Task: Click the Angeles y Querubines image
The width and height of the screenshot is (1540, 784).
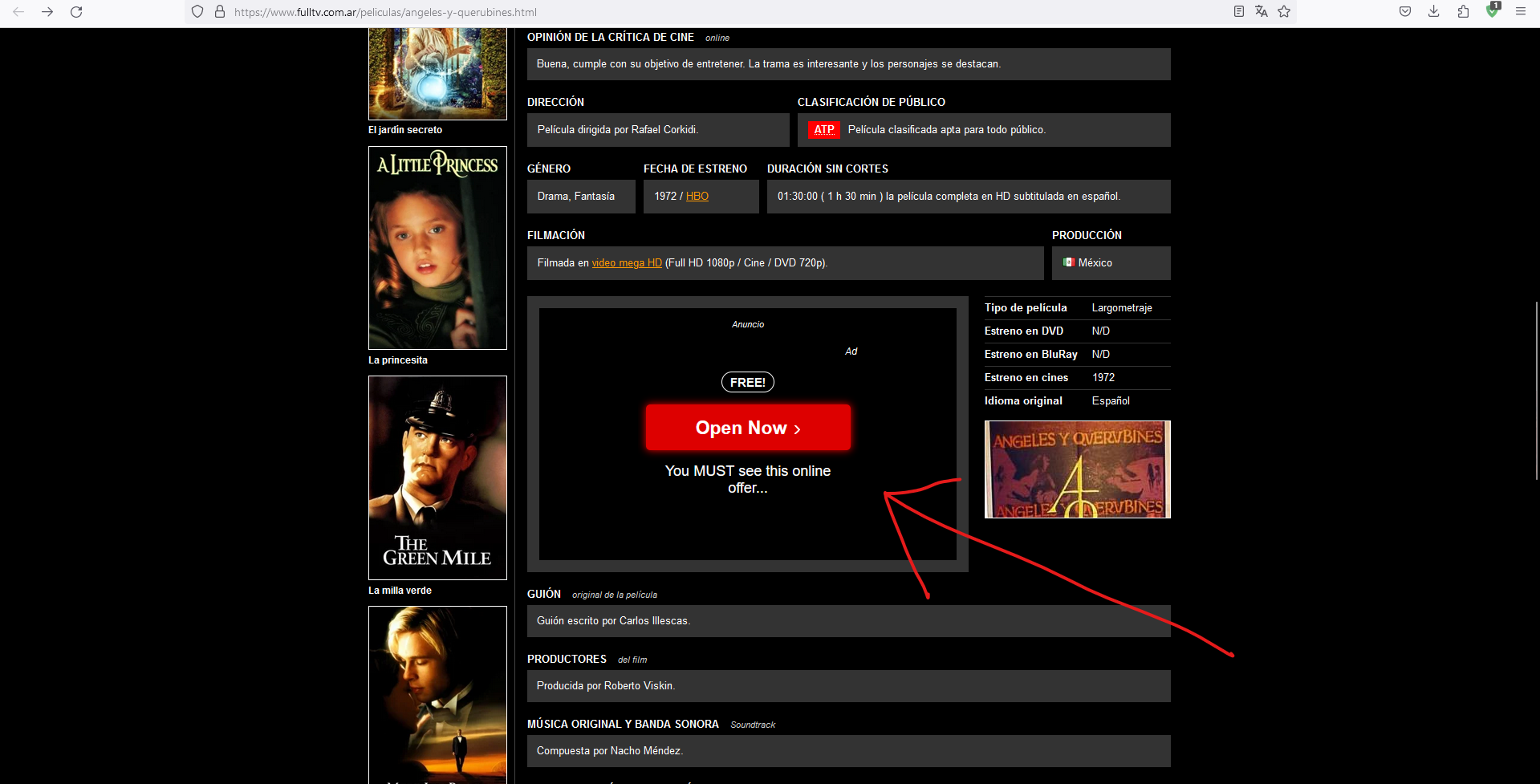Action: pos(1077,469)
